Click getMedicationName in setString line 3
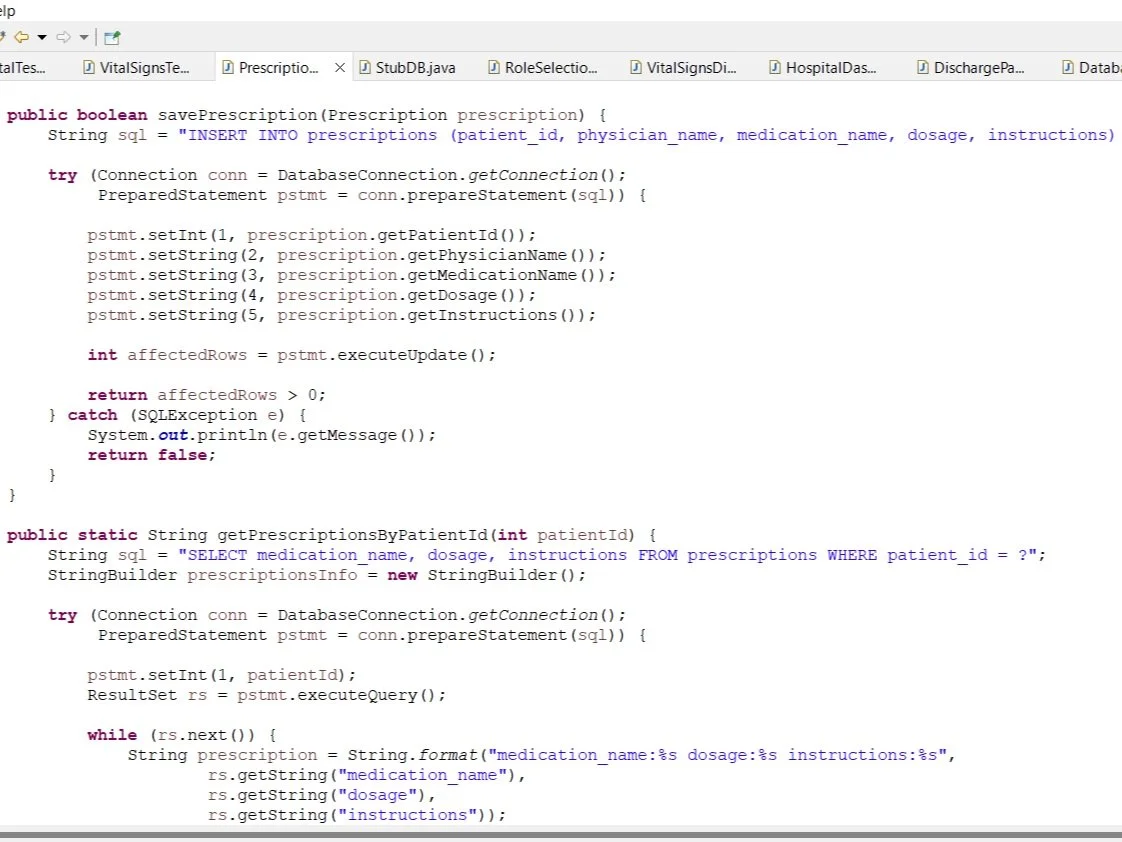 tap(492, 275)
